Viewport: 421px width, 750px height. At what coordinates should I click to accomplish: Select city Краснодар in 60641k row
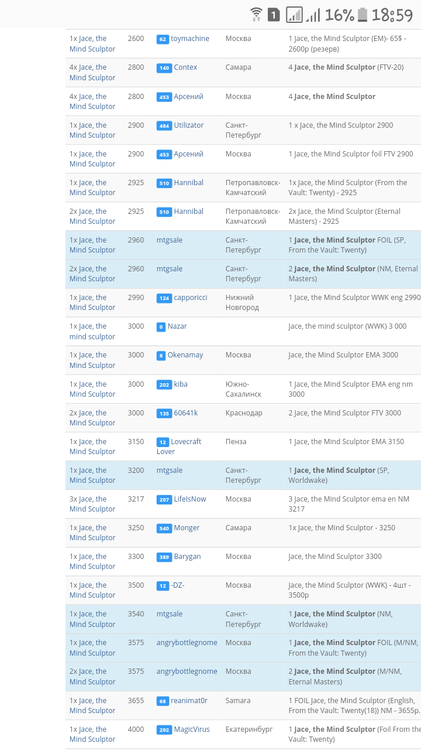[244, 413]
